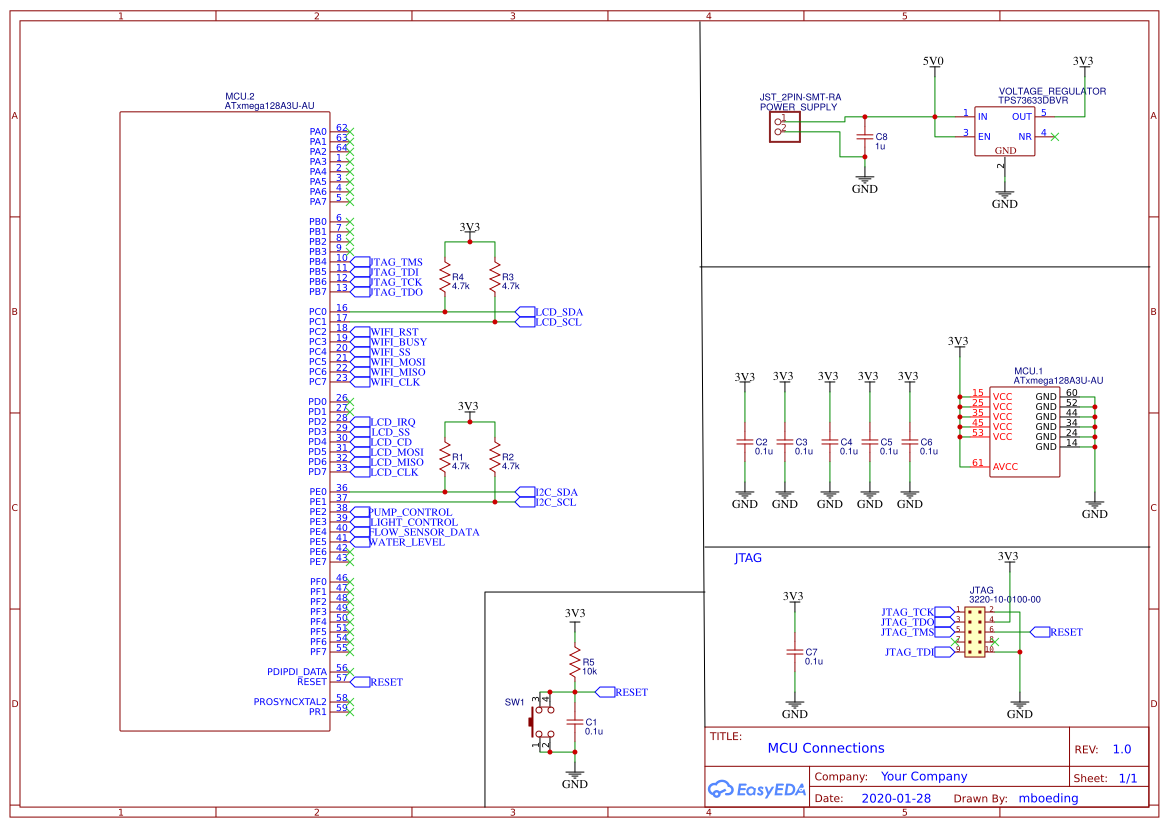This screenshot has width=1169, height=828.
Task: Click the "5V0" power net label
Action: pos(933,61)
